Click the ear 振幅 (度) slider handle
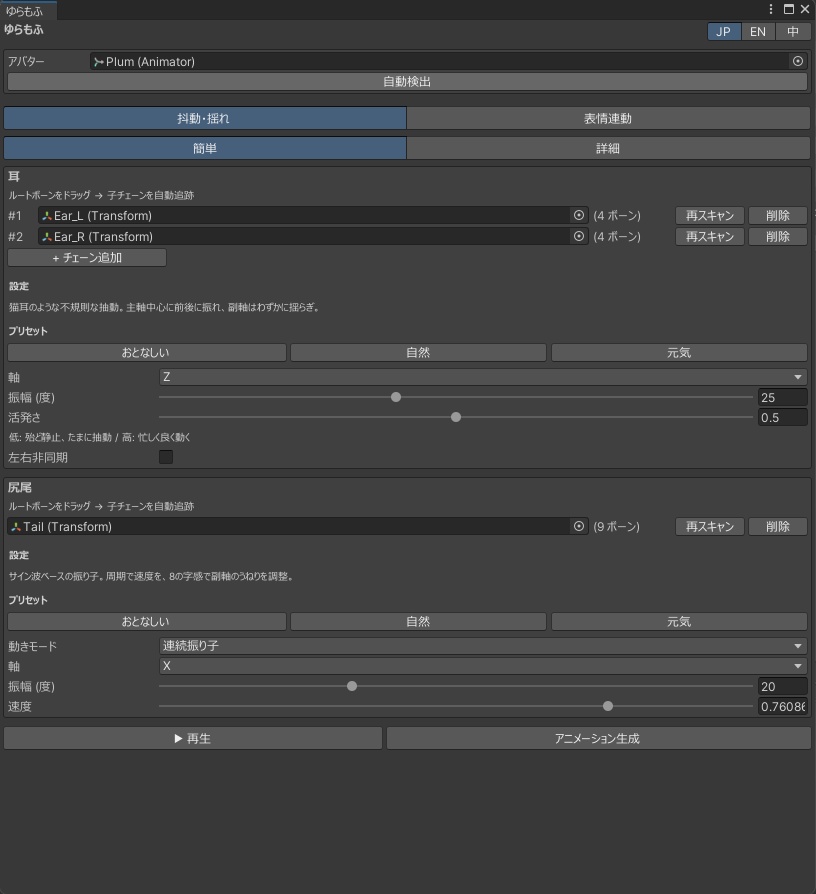Image resolution: width=816 pixels, height=894 pixels. tap(396, 397)
